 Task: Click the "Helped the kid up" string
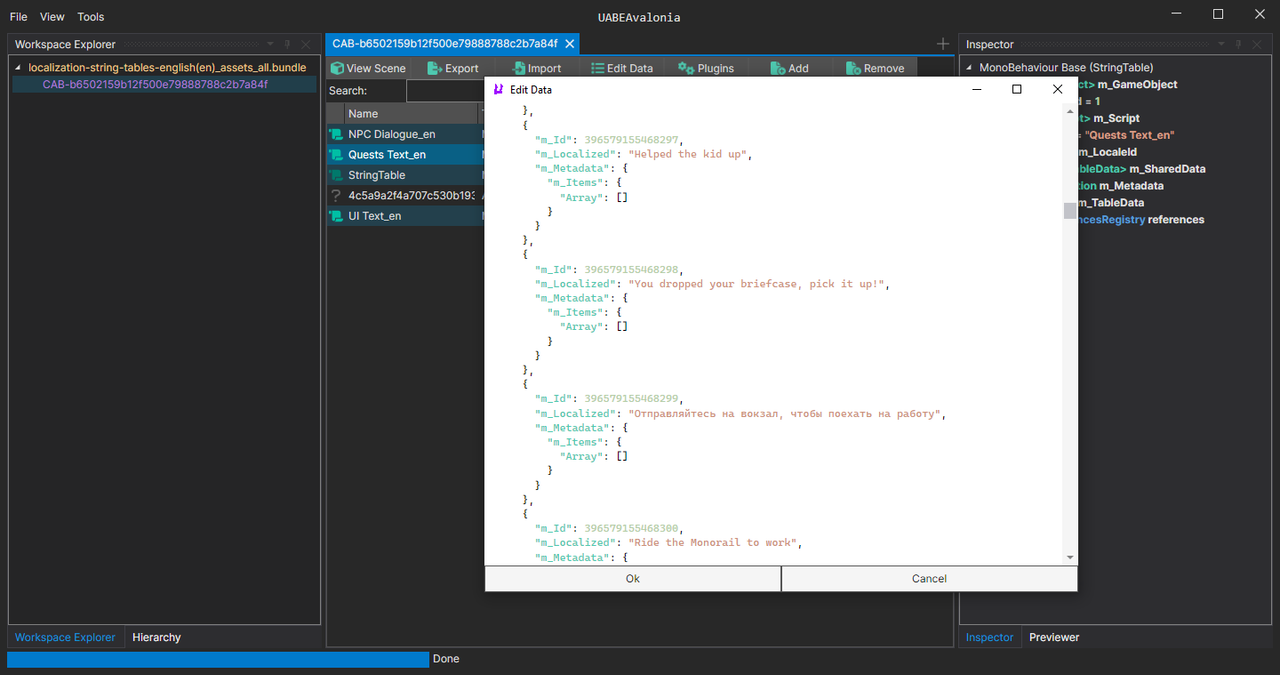point(688,154)
